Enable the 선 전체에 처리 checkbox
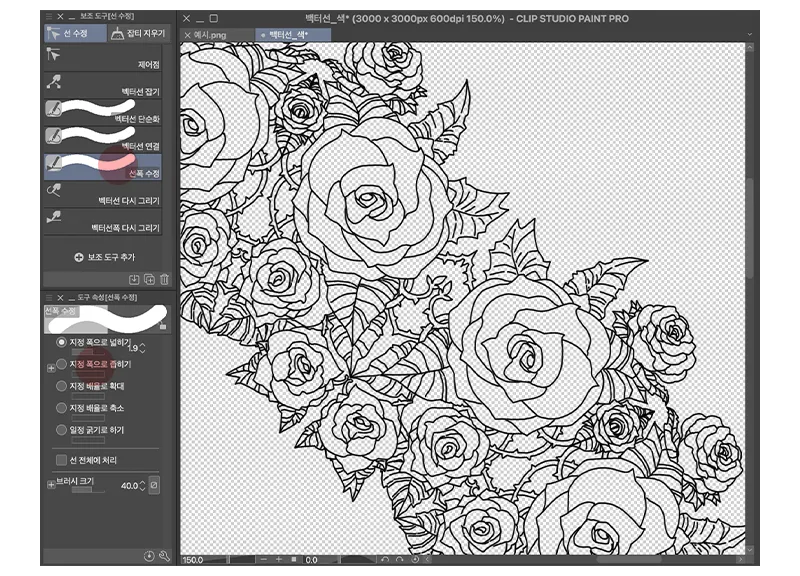This screenshot has height=576, width=800. coord(62,460)
